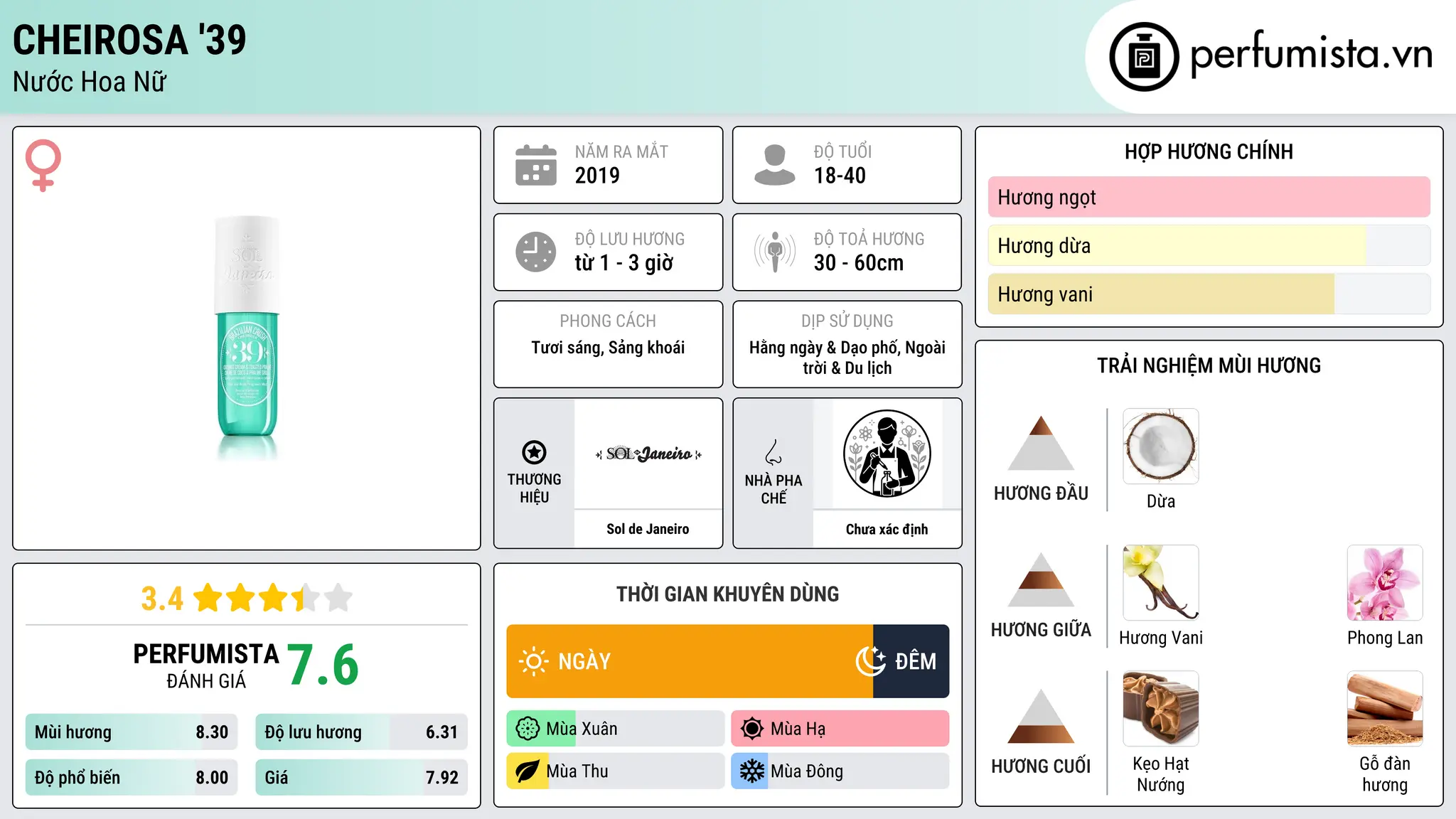This screenshot has height=819, width=1456.
Task: Click the 3.4 star rating number
Action: (162, 599)
